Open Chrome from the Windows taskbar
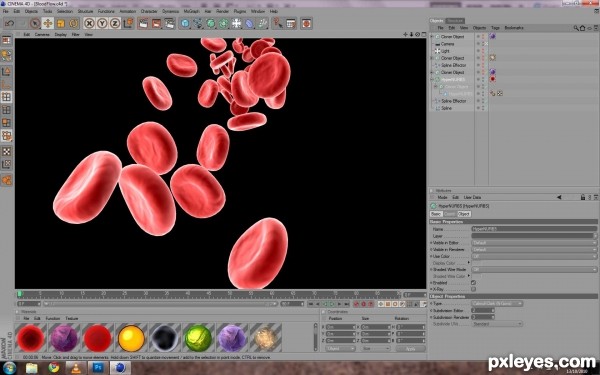 pyautogui.click(x=54, y=368)
